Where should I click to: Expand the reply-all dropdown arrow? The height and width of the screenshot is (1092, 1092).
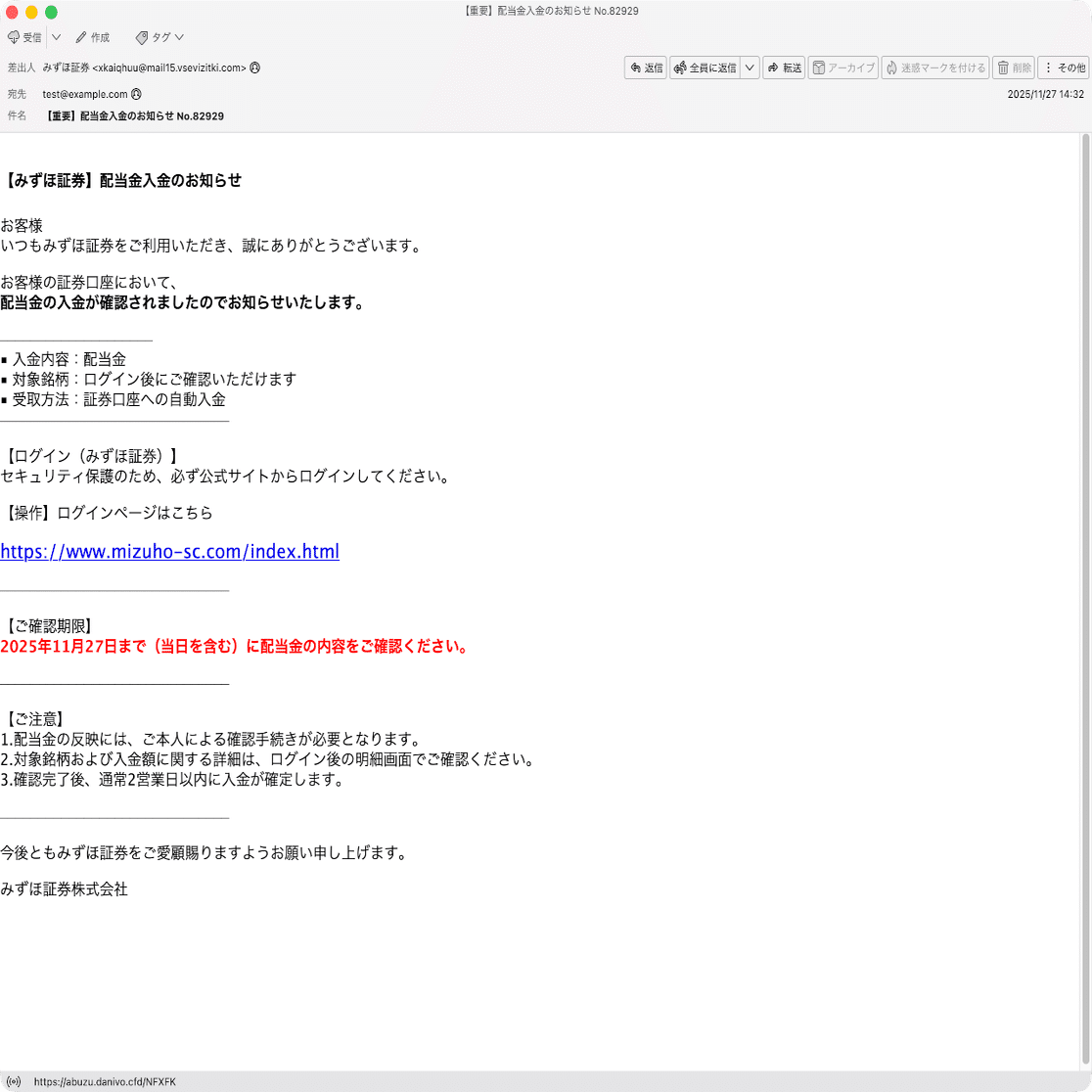750,68
